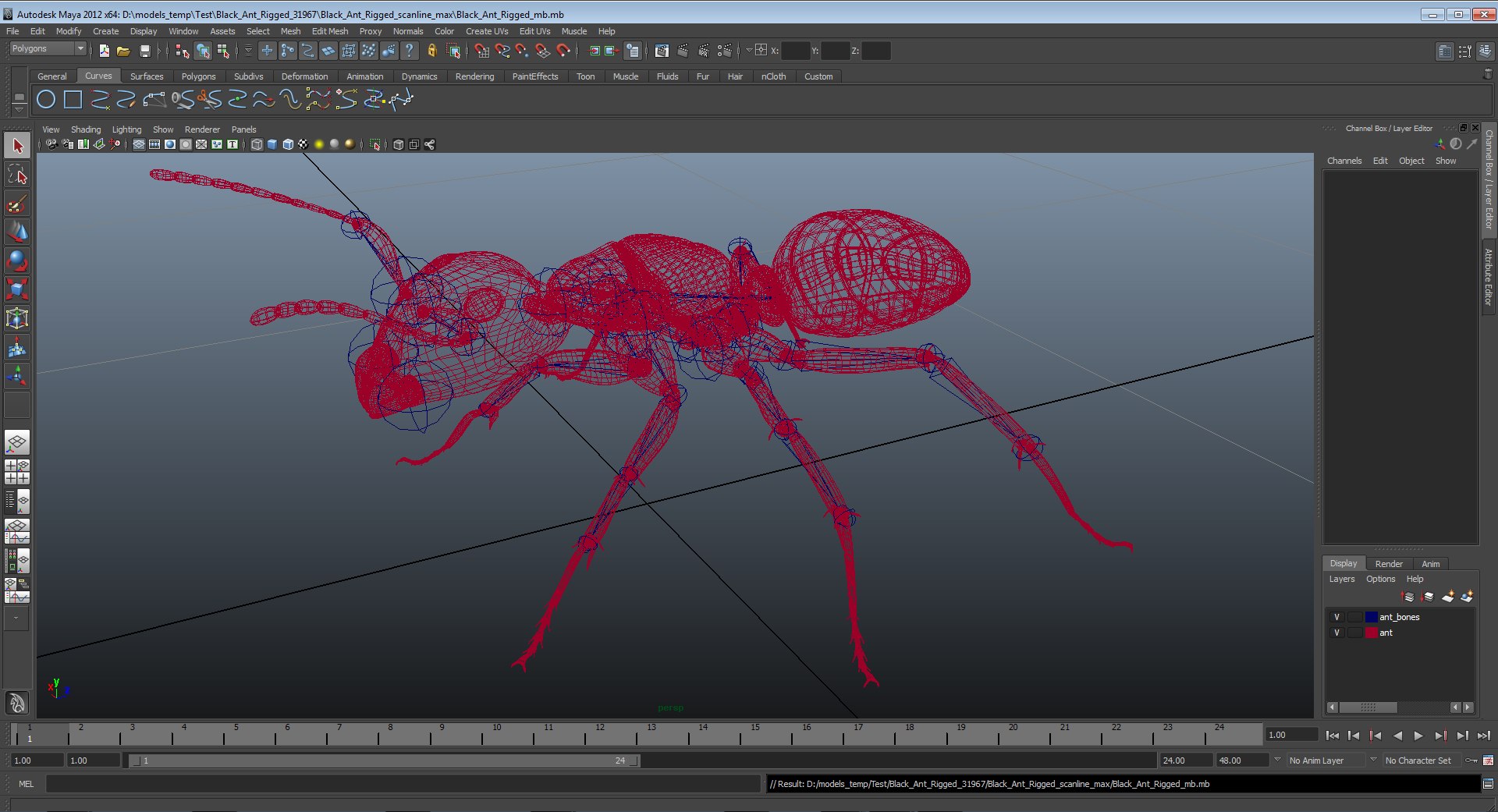The height and width of the screenshot is (812, 1498).
Task: Click the help question mark mask icon
Action: [409, 51]
